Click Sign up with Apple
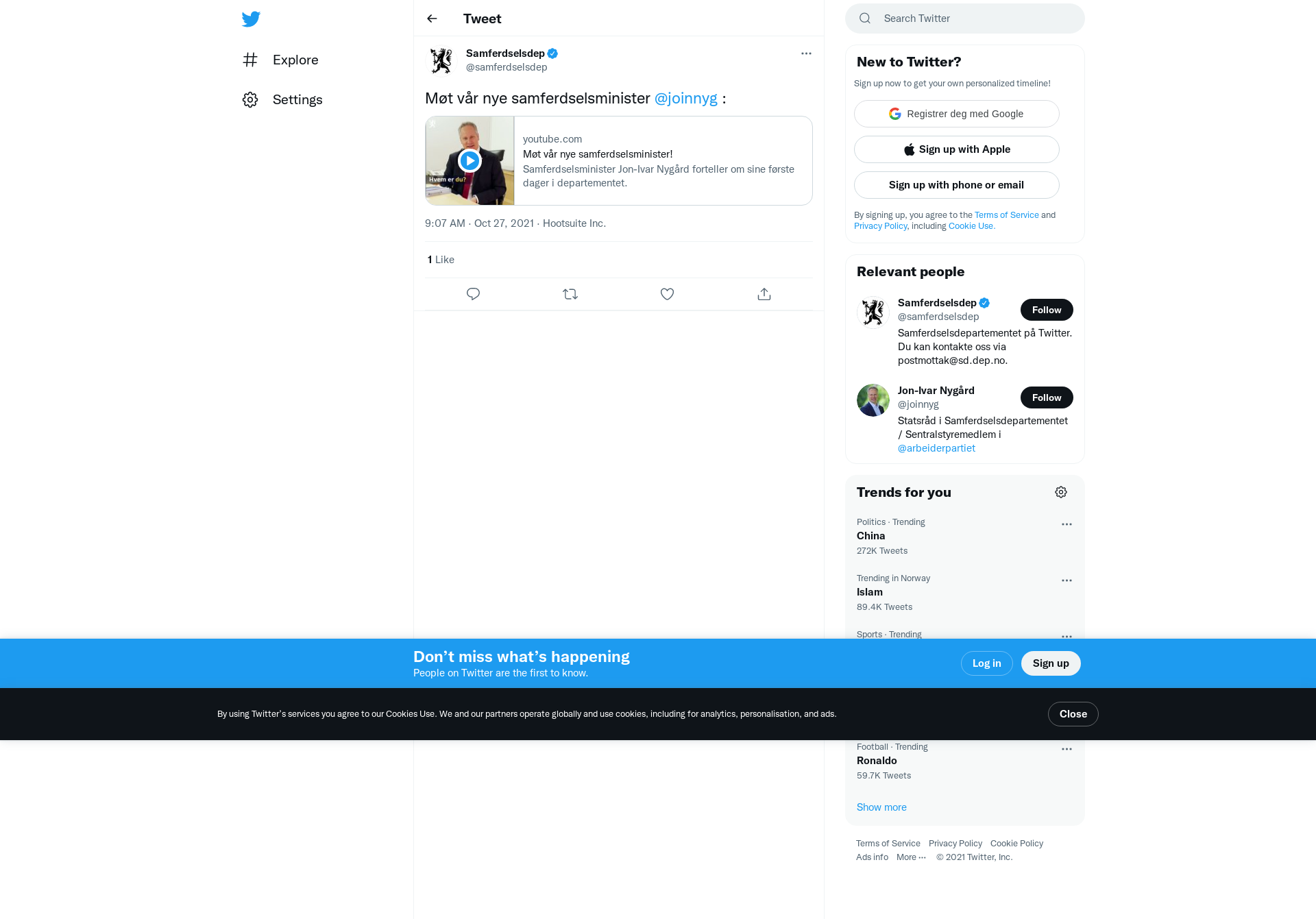The image size is (1316, 919). point(957,149)
